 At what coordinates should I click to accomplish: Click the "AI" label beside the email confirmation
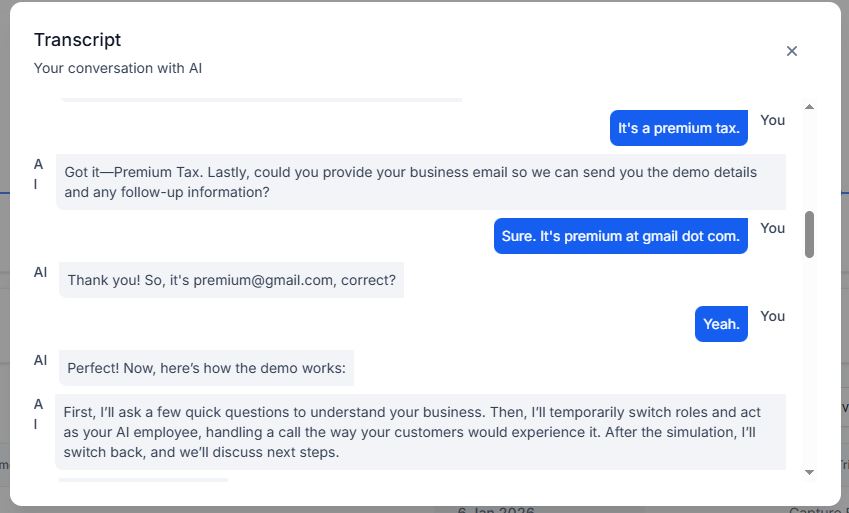click(41, 272)
